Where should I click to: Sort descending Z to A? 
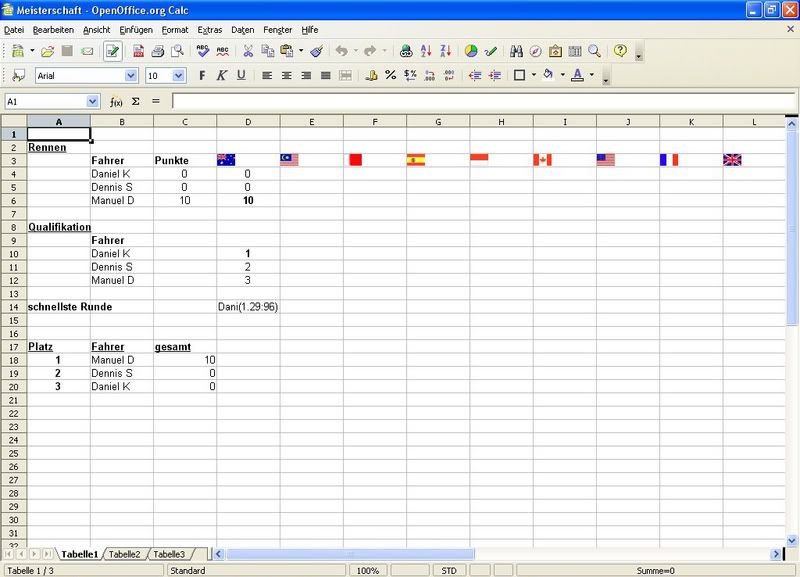[x=445, y=51]
